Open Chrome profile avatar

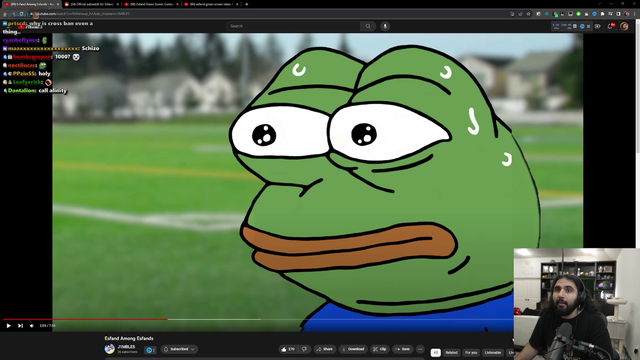tap(627, 14)
